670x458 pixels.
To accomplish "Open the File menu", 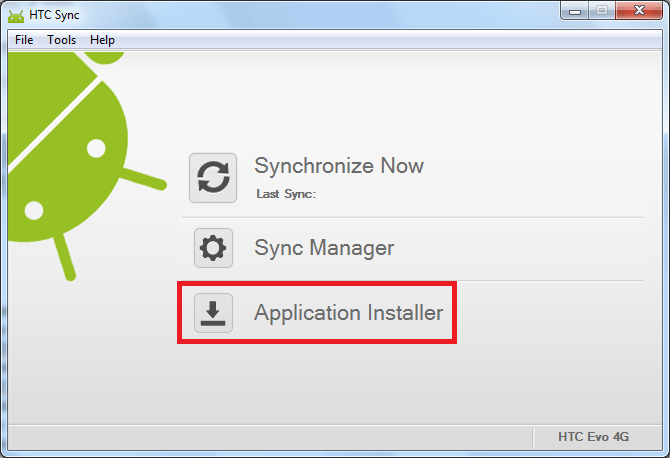I will point(24,40).
